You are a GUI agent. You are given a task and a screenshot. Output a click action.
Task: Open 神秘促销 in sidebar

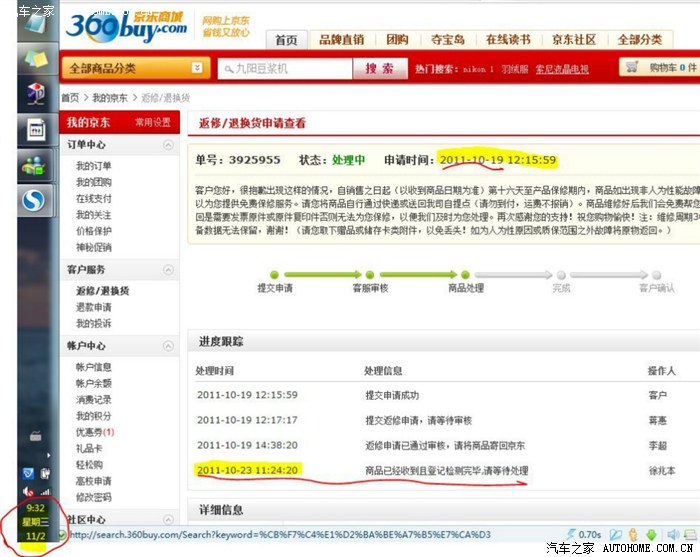pos(94,247)
